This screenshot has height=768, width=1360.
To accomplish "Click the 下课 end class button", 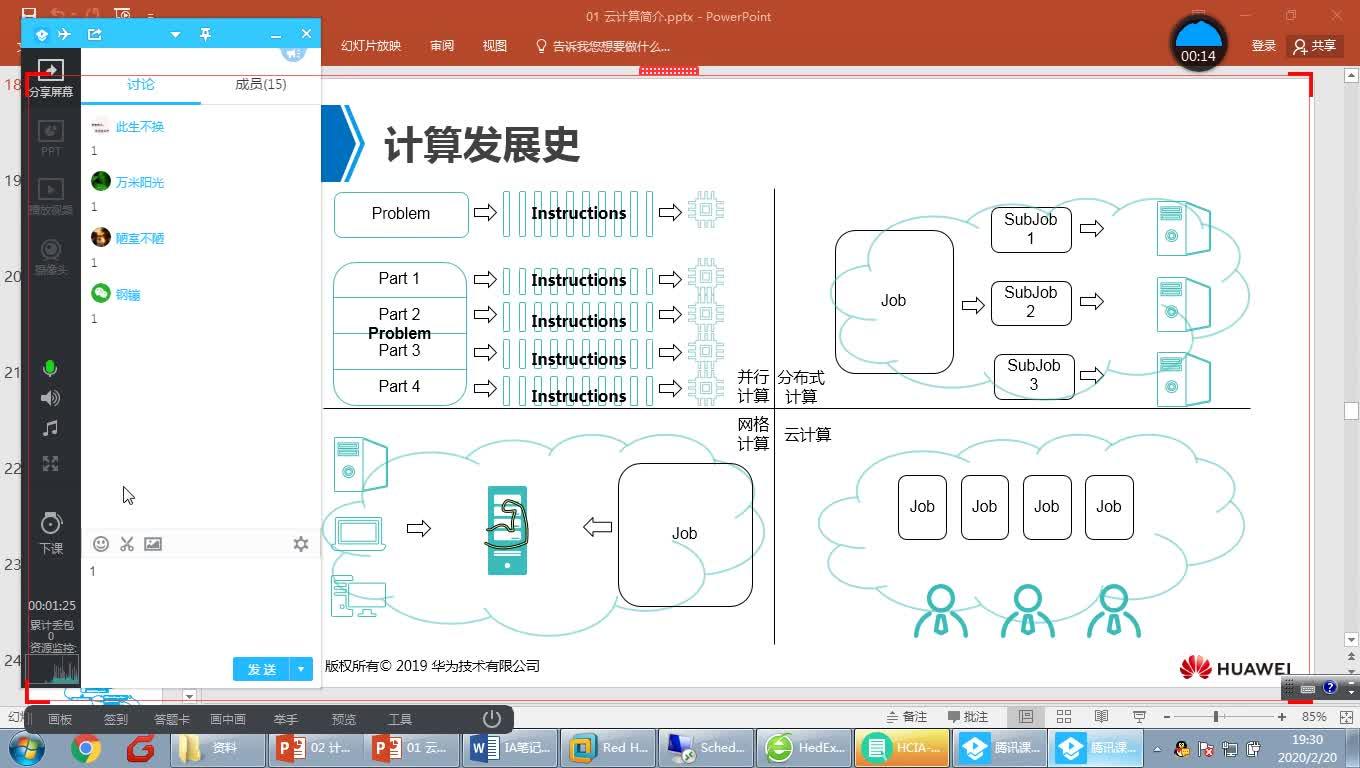I will pyautogui.click(x=51, y=534).
